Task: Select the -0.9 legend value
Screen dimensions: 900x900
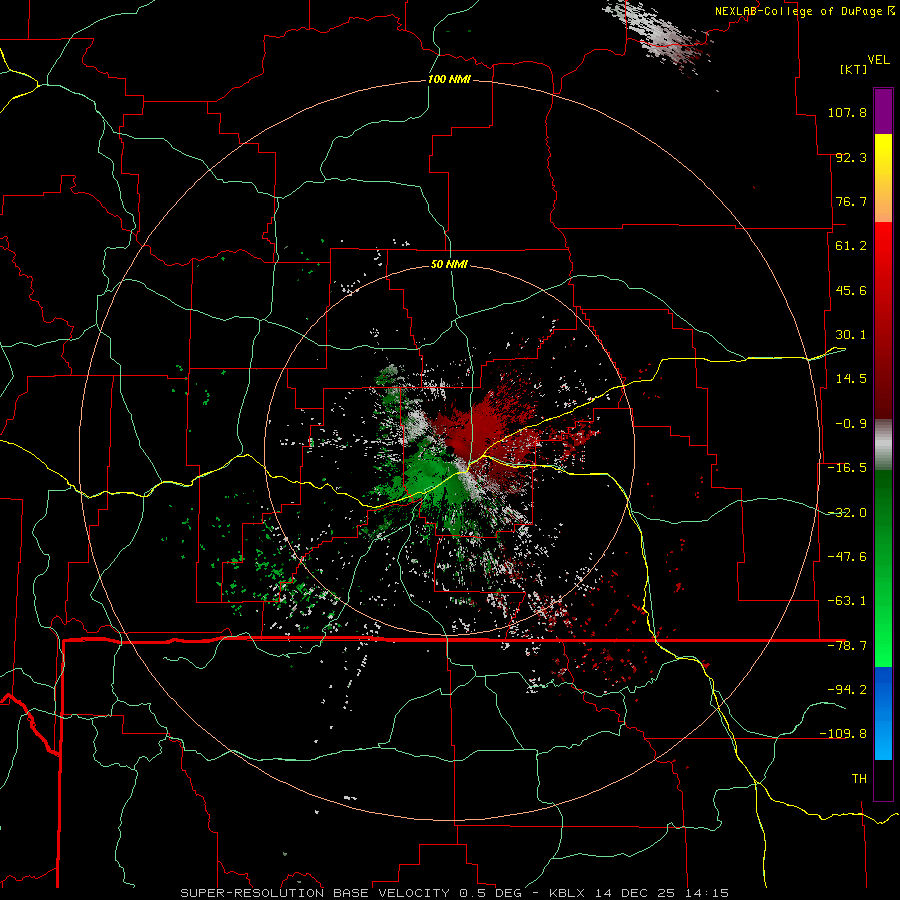Action: click(x=851, y=424)
